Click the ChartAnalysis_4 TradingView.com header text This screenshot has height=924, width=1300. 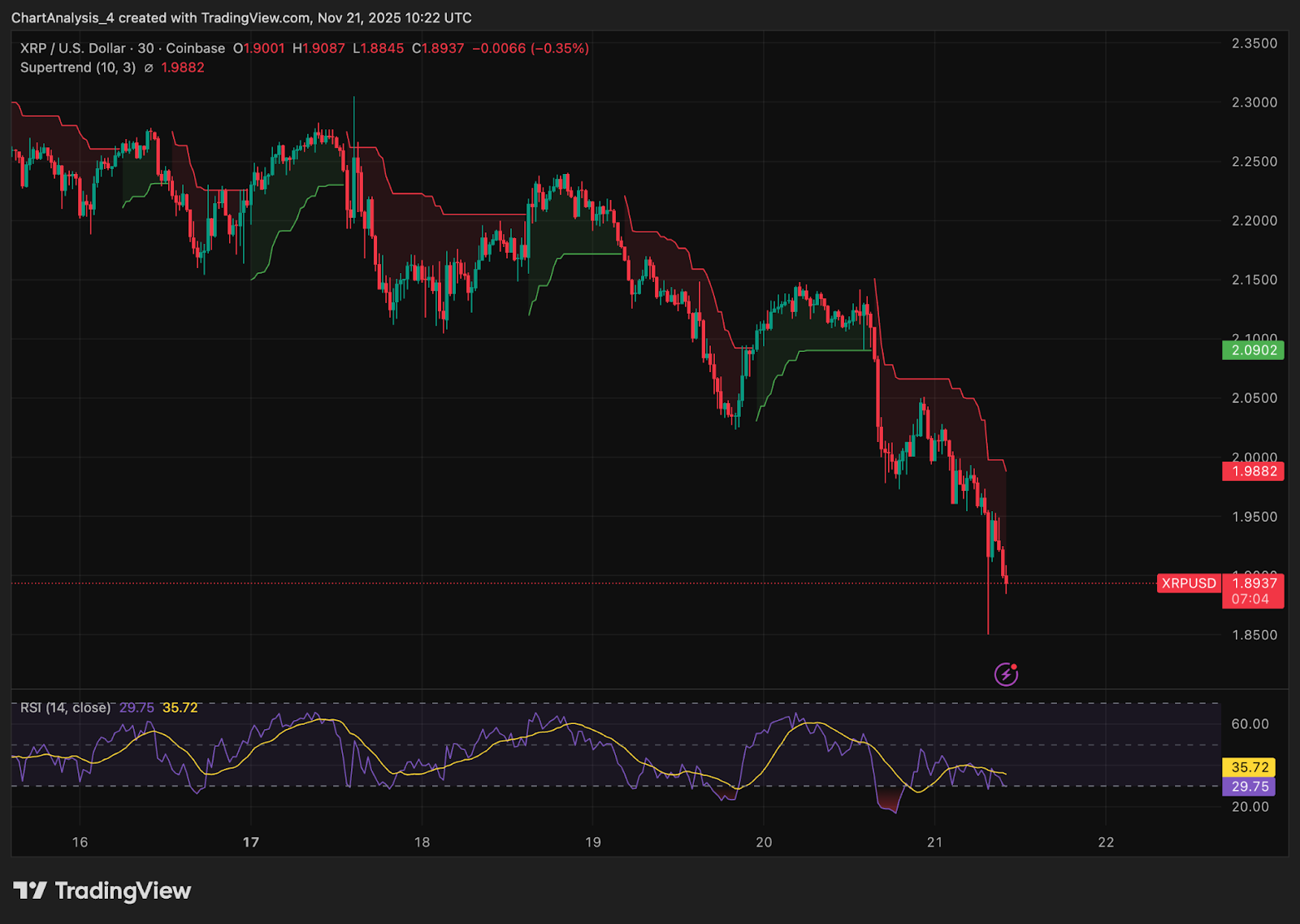click(241, 18)
